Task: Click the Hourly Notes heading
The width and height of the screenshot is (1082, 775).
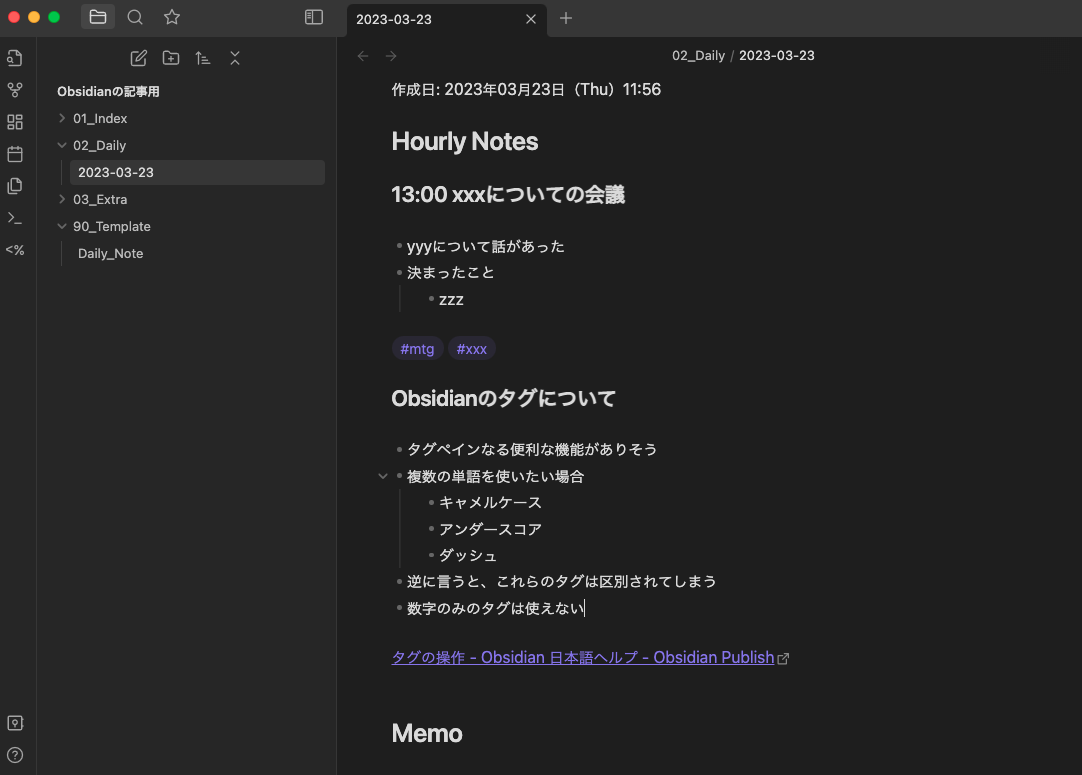Action: tap(465, 141)
